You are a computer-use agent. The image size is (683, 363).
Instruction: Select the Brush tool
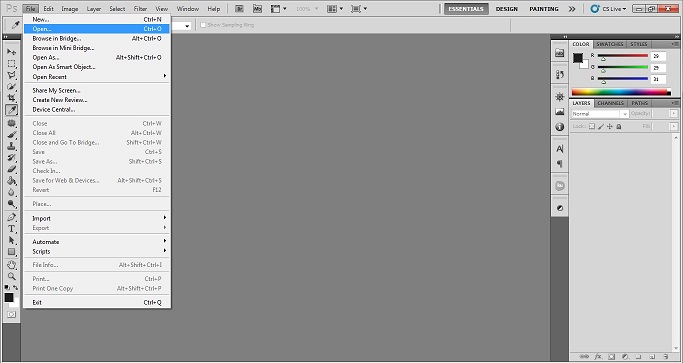11,135
